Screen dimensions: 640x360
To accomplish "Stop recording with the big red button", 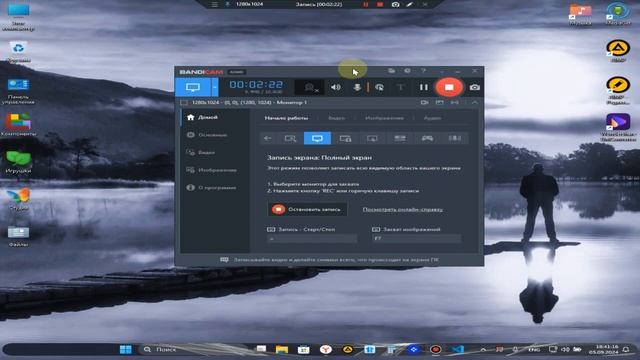I will click(x=449, y=87).
